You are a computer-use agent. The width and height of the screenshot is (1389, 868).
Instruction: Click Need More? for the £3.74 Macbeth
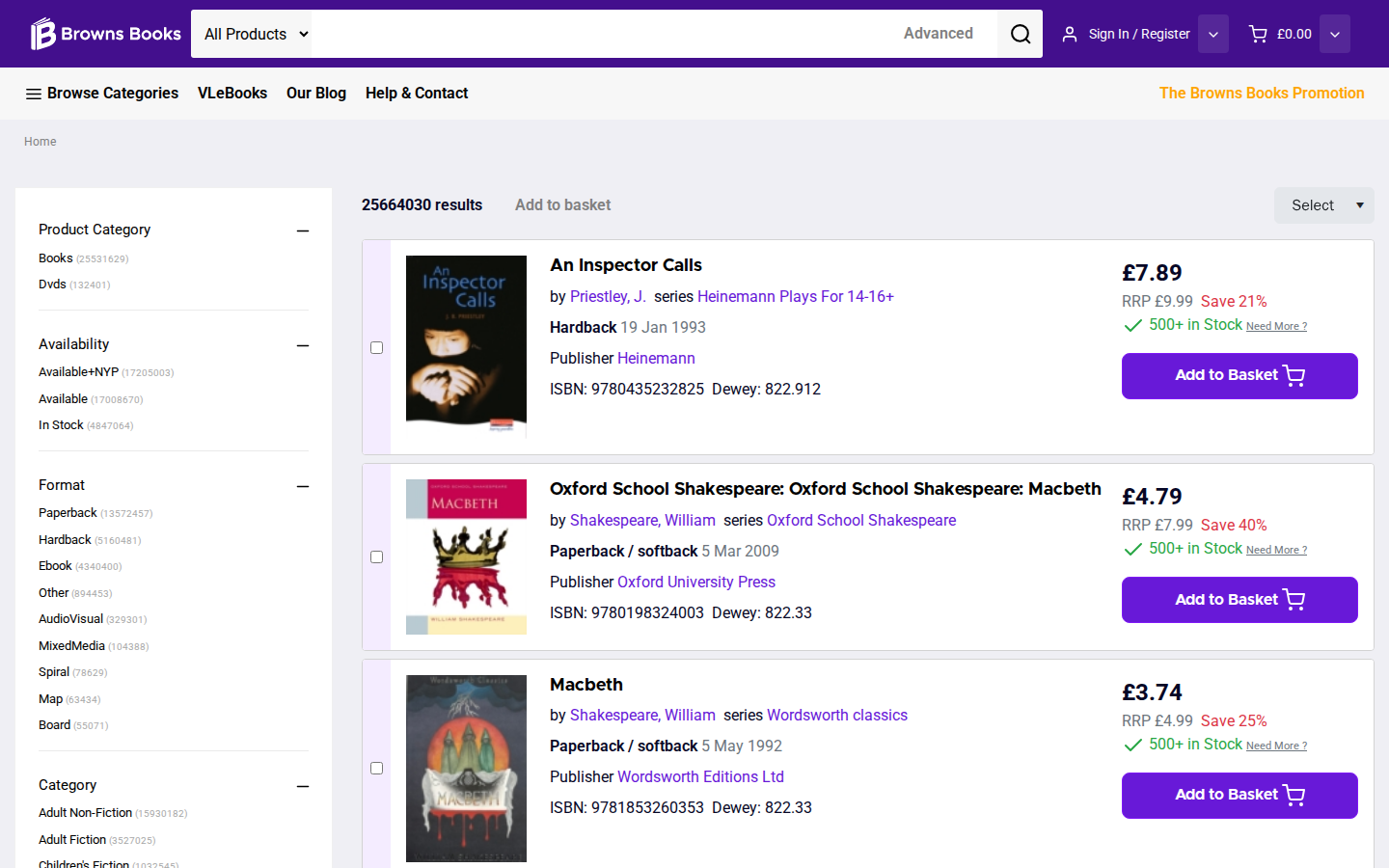(1276, 746)
